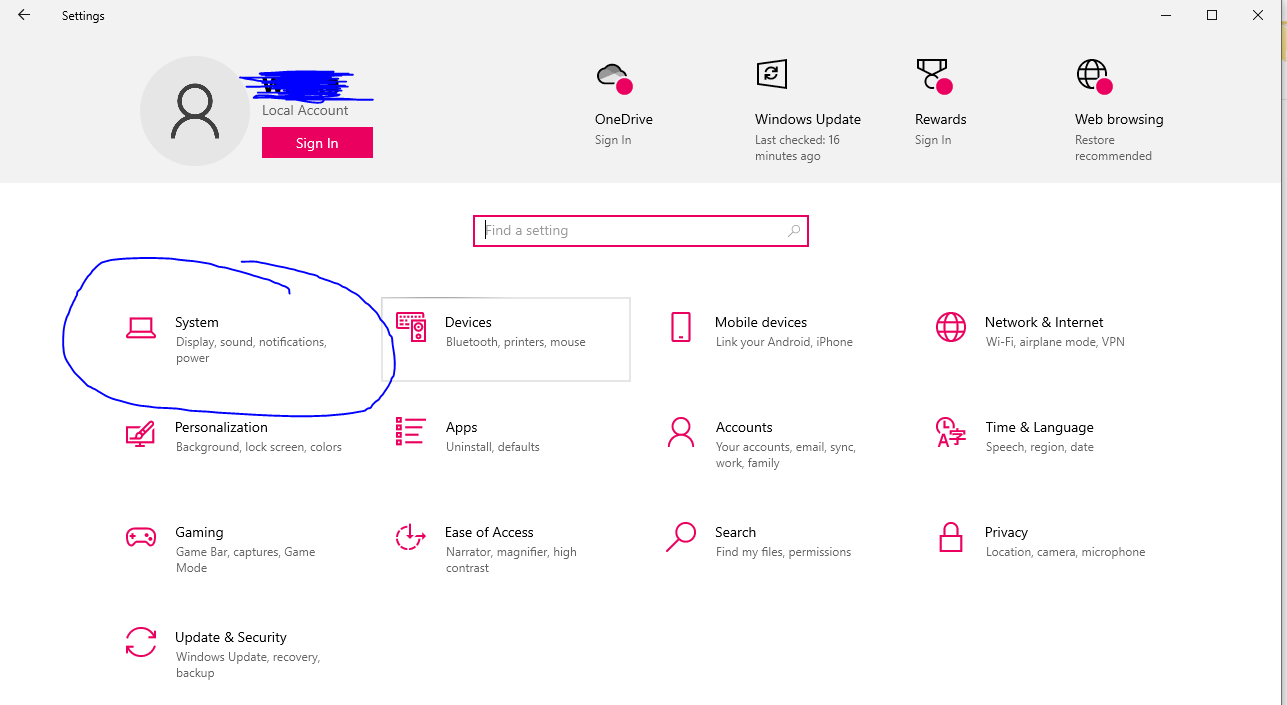Screen dimensions: 1287x705
Task: Open the Apps list icon
Action: pos(411,432)
